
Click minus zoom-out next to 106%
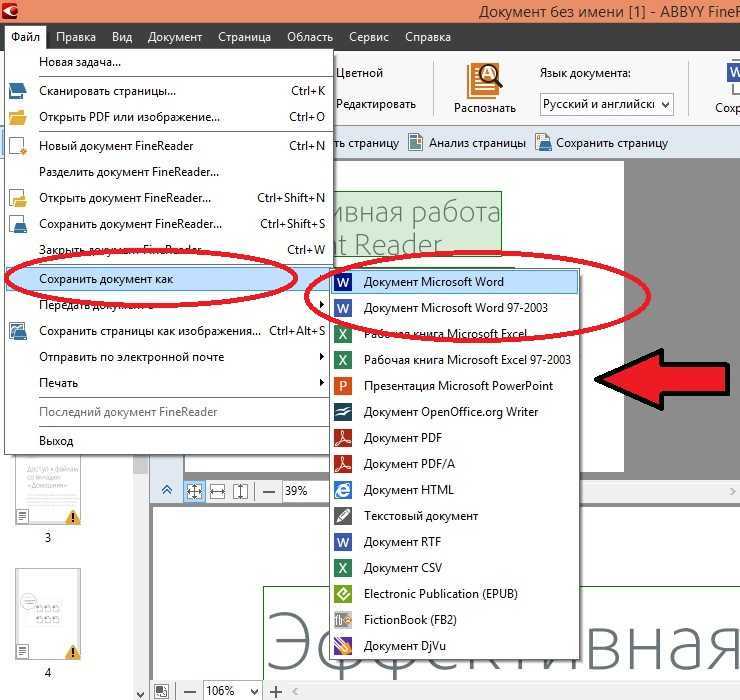coord(190,692)
